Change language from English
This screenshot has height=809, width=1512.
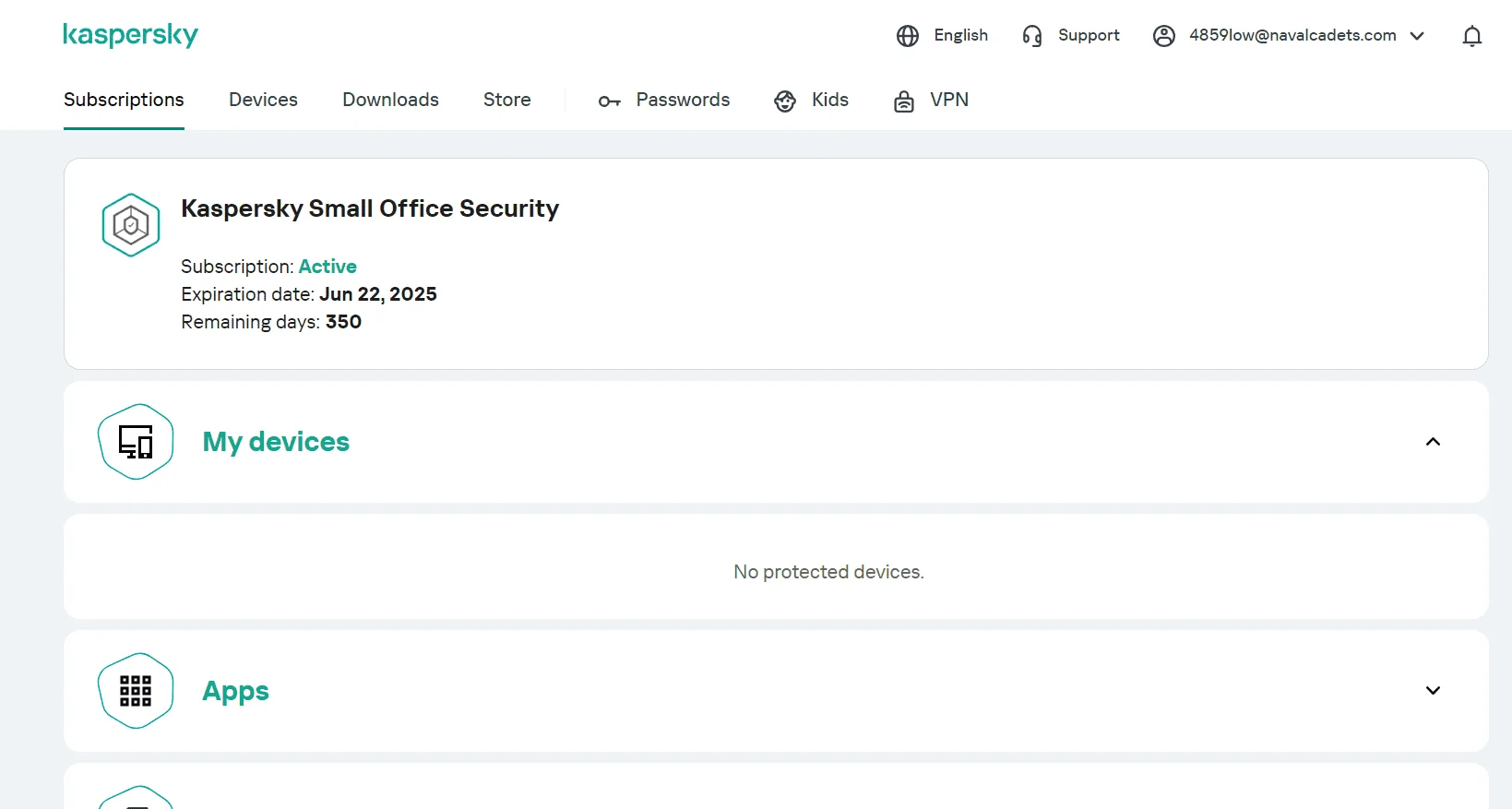tap(961, 35)
